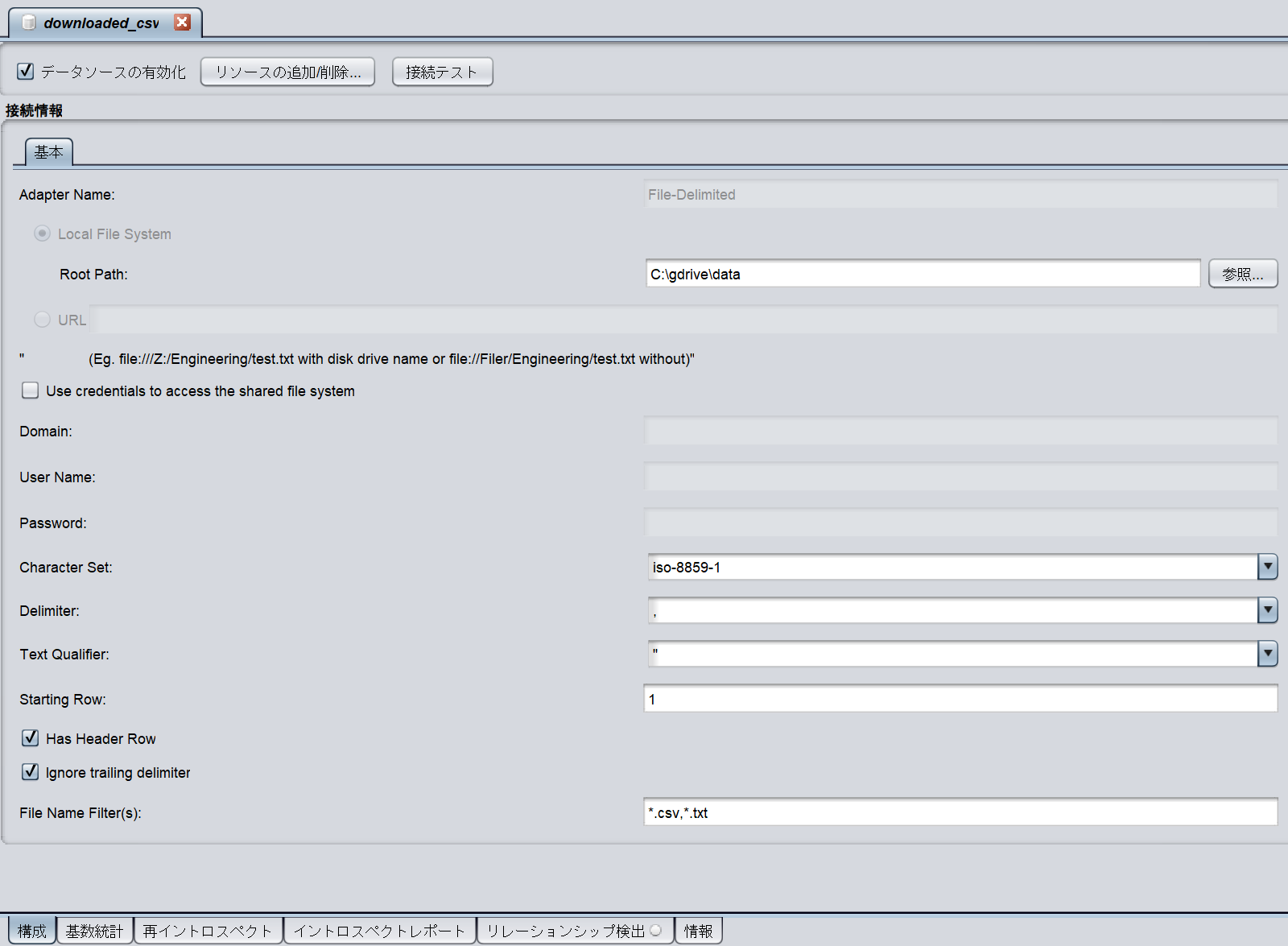Image resolution: width=1288 pixels, height=946 pixels.
Task: Switch to the 基数統計 bottom tab
Action: point(95,931)
